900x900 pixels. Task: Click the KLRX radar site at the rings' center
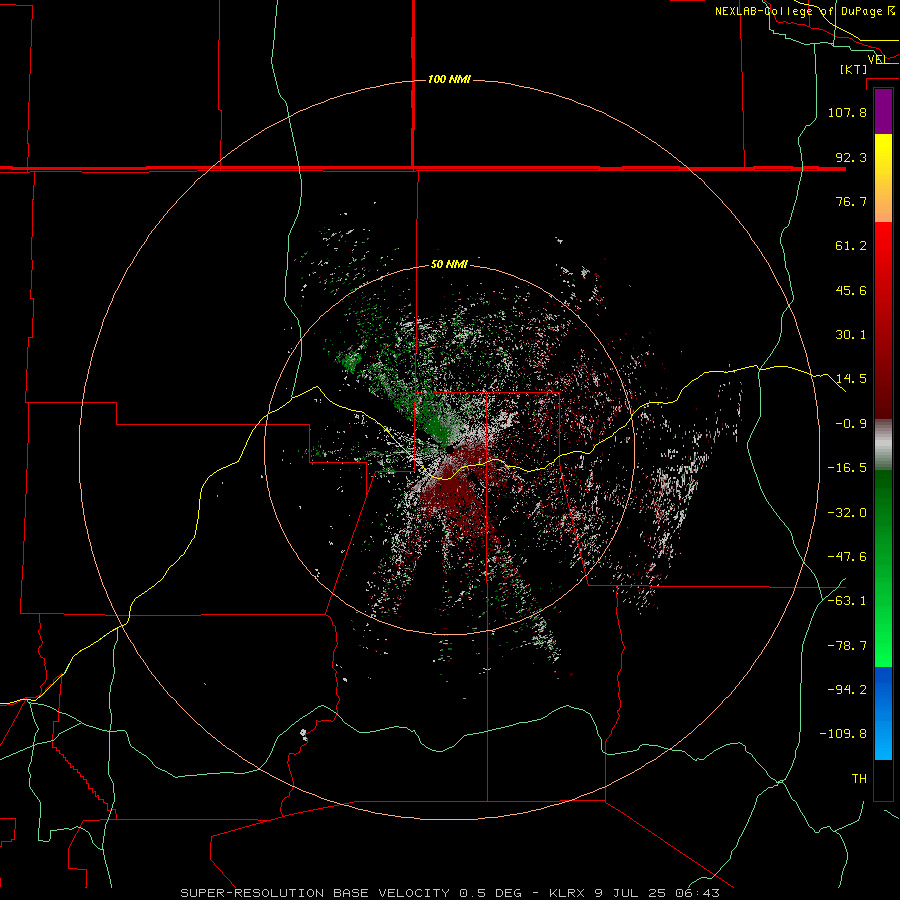click(450, 449)
